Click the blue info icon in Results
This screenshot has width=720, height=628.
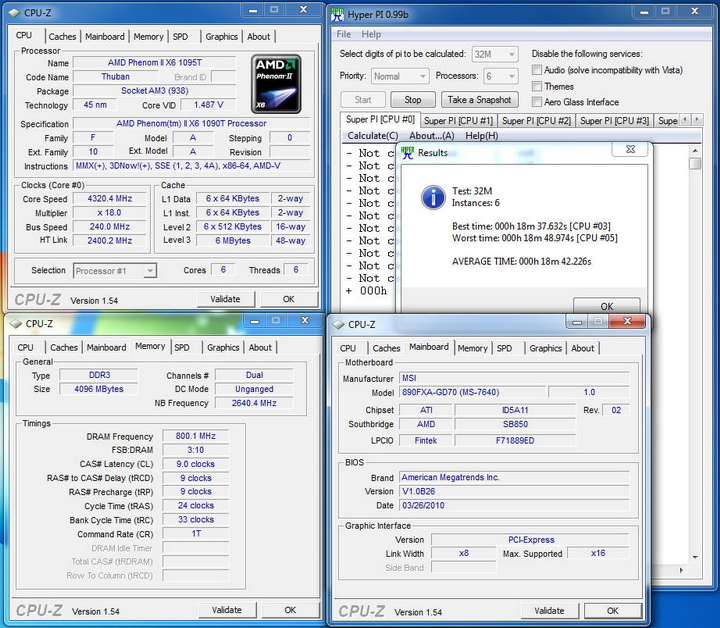point(432,196)
